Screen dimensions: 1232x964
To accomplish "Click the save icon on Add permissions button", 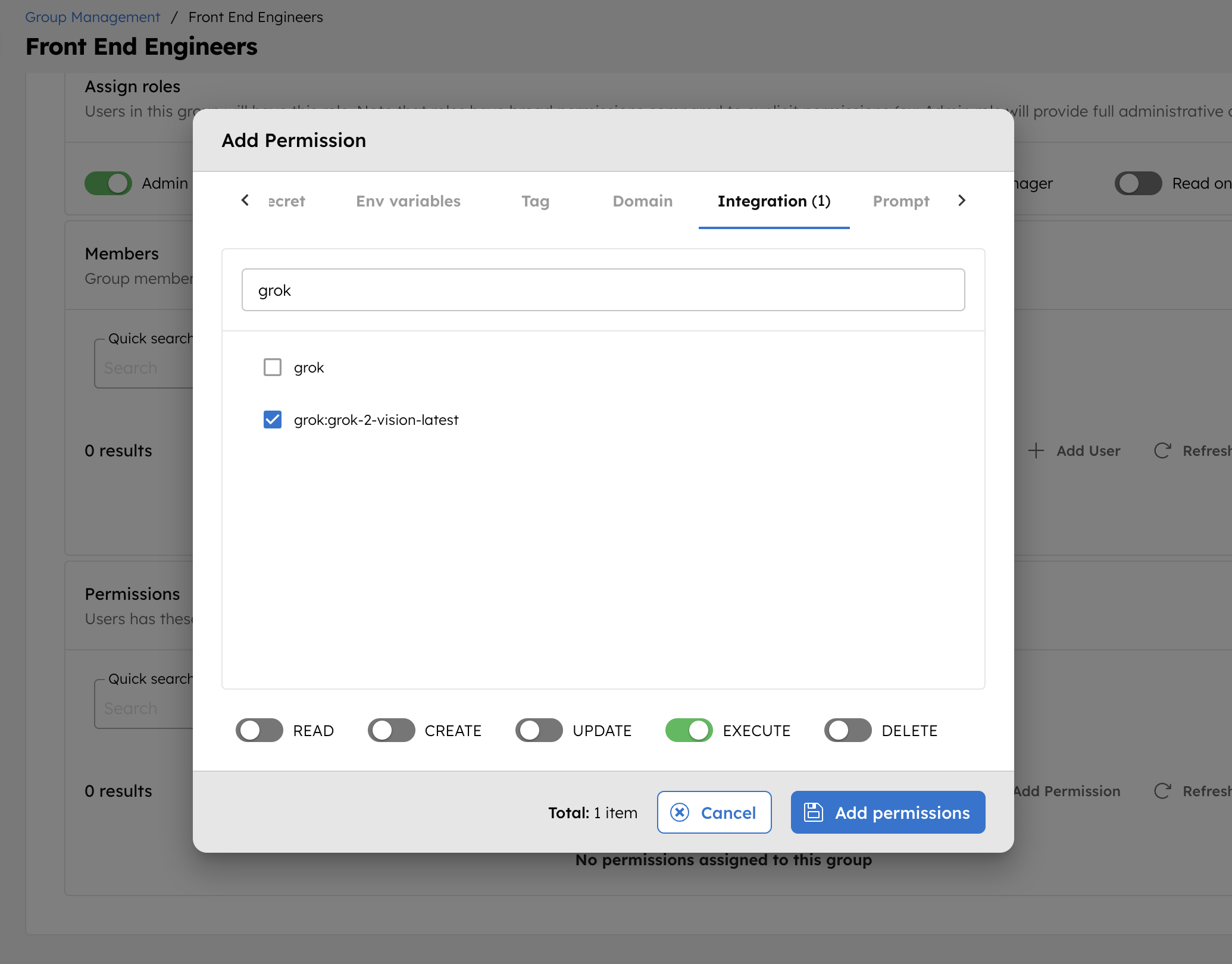I will (x=813, y=812).
